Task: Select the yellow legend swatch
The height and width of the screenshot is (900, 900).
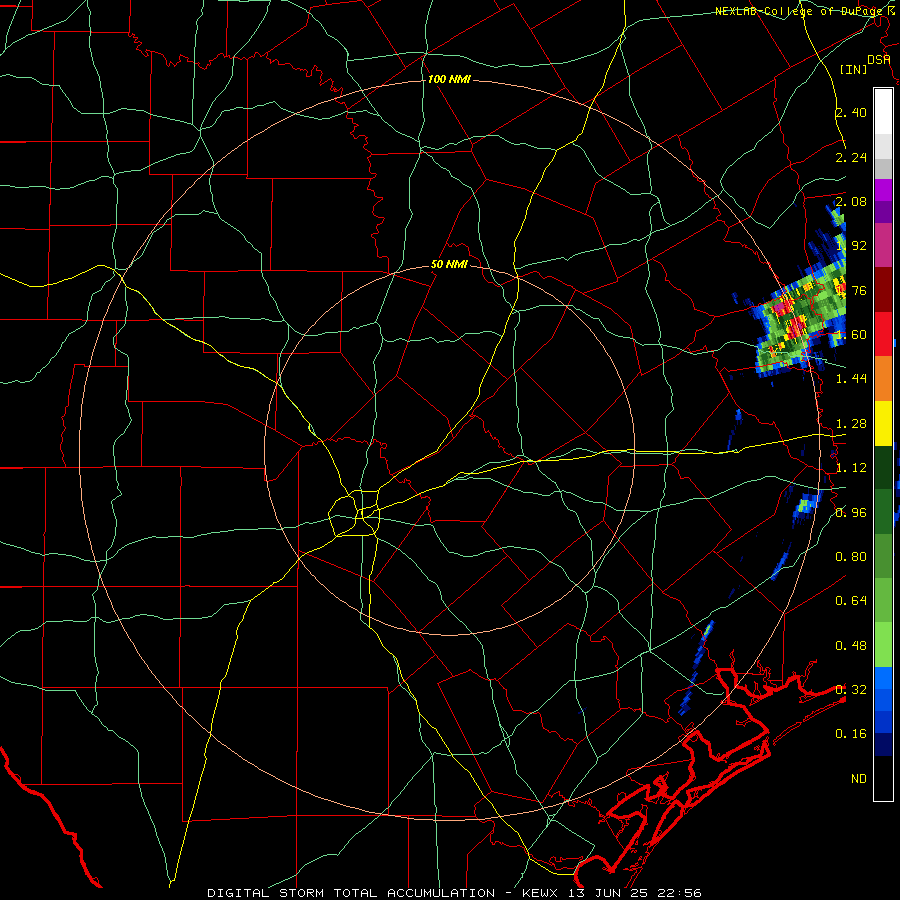Action: pyautogui.click(x=883, y=423)
